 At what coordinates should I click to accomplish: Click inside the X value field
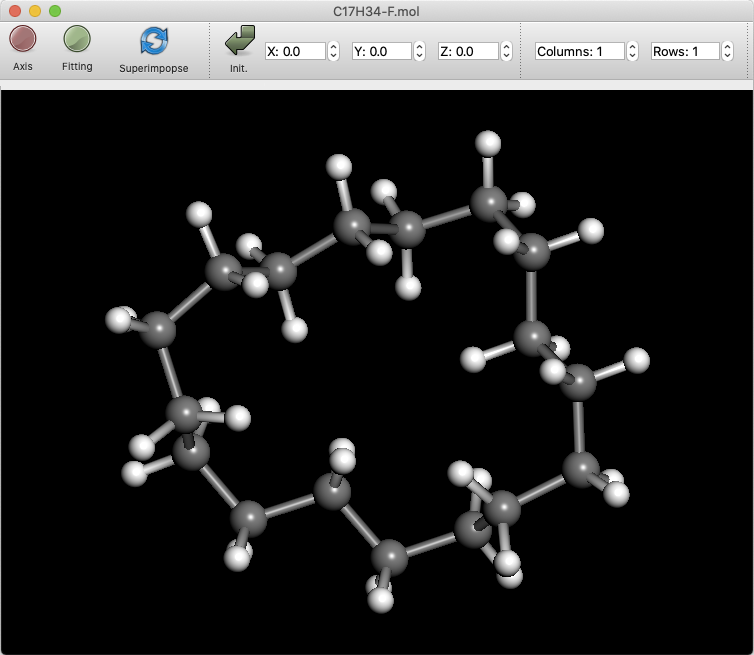tap(294, 51)
